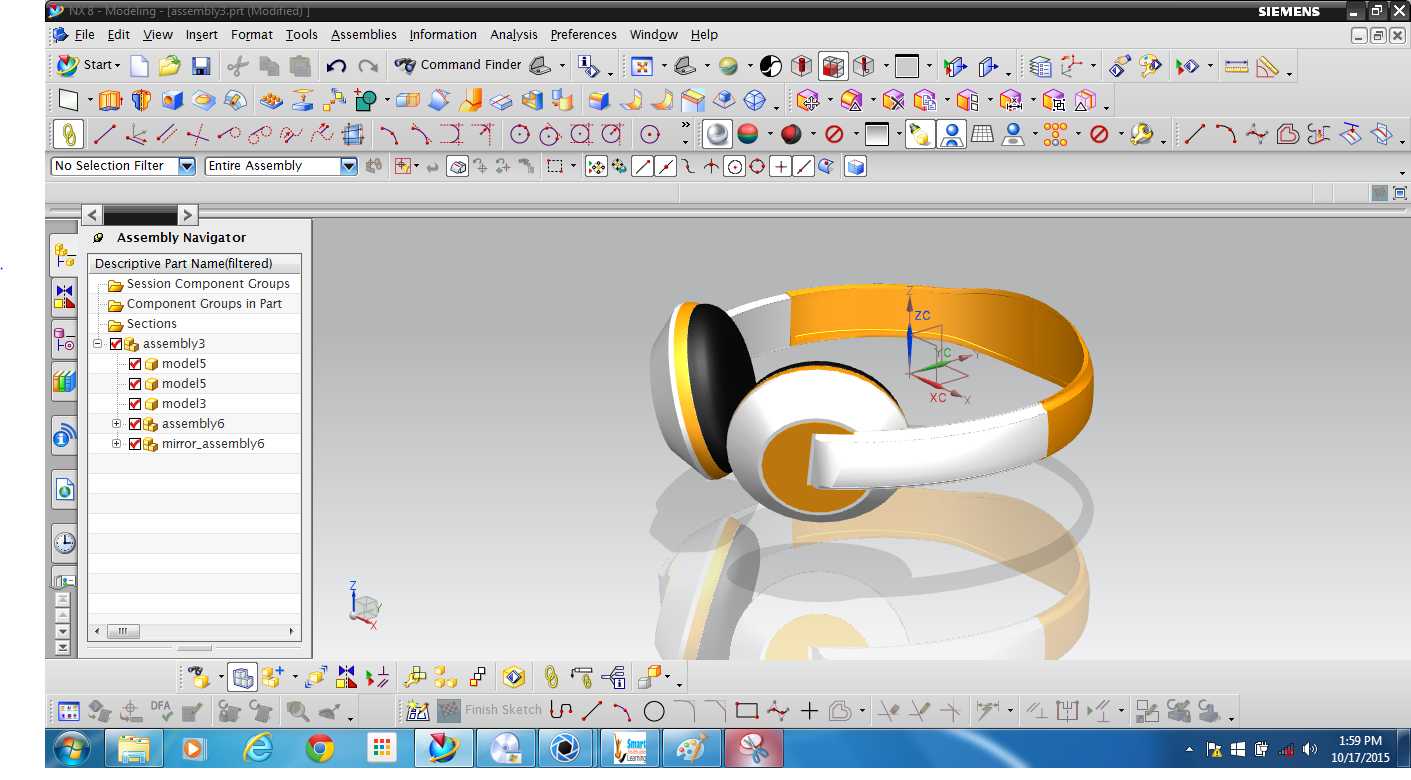Click the Measure Distance ruler icon
This screenshot has width=1411, height=780.
tap(1237, 66)
